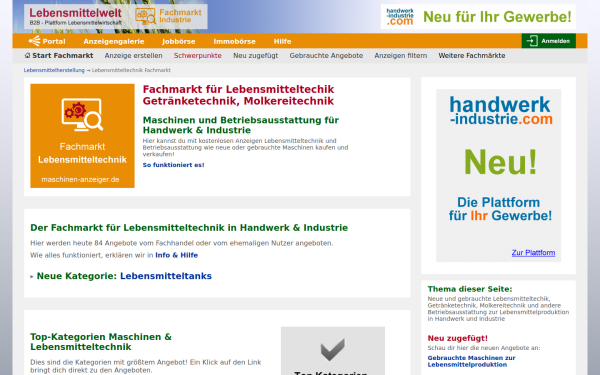Viewport: 600px width, 375px height.
Task: Open Gebrauchte Angebote
Action: (326, 55)
